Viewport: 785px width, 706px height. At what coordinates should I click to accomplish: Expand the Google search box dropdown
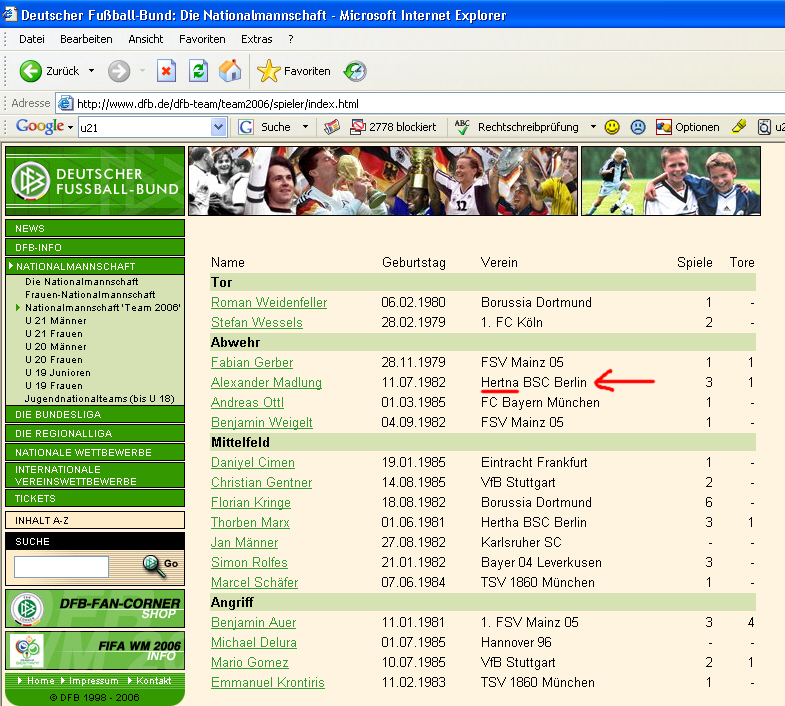click(x=218, y=127)
